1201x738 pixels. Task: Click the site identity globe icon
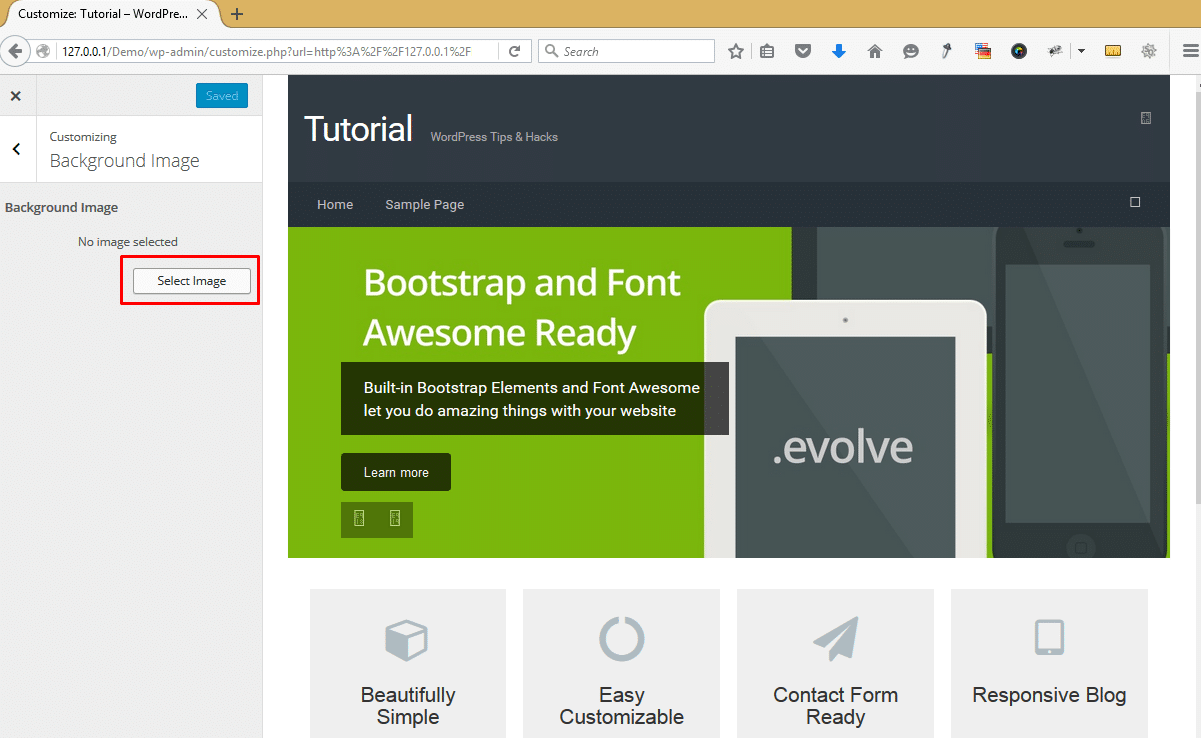click(44, 51)
